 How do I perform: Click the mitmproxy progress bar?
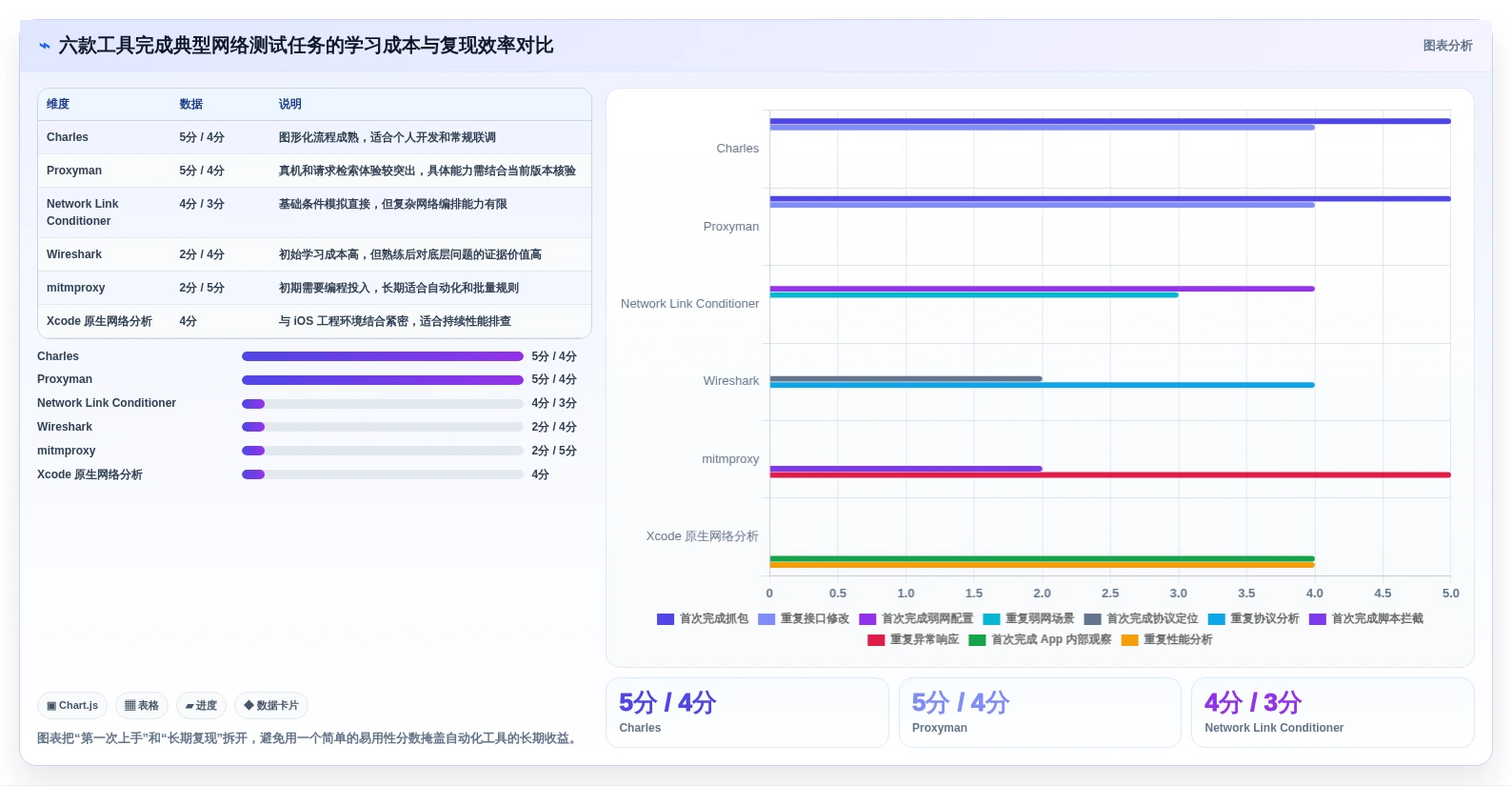[383, 451]
